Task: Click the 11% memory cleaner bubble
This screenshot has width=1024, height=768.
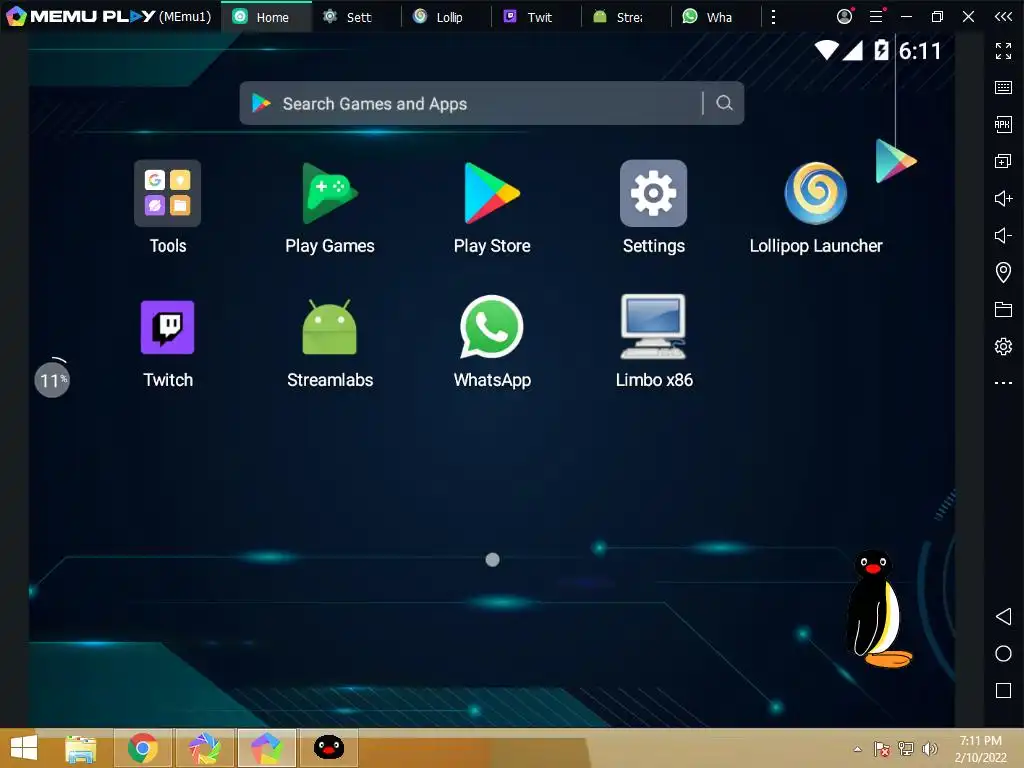Action: point(52,379)
